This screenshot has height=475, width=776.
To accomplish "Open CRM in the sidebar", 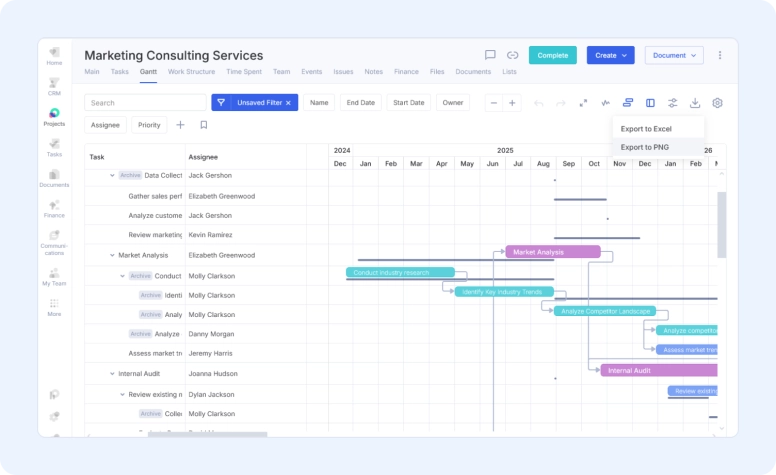I will (x=54, y=87).
